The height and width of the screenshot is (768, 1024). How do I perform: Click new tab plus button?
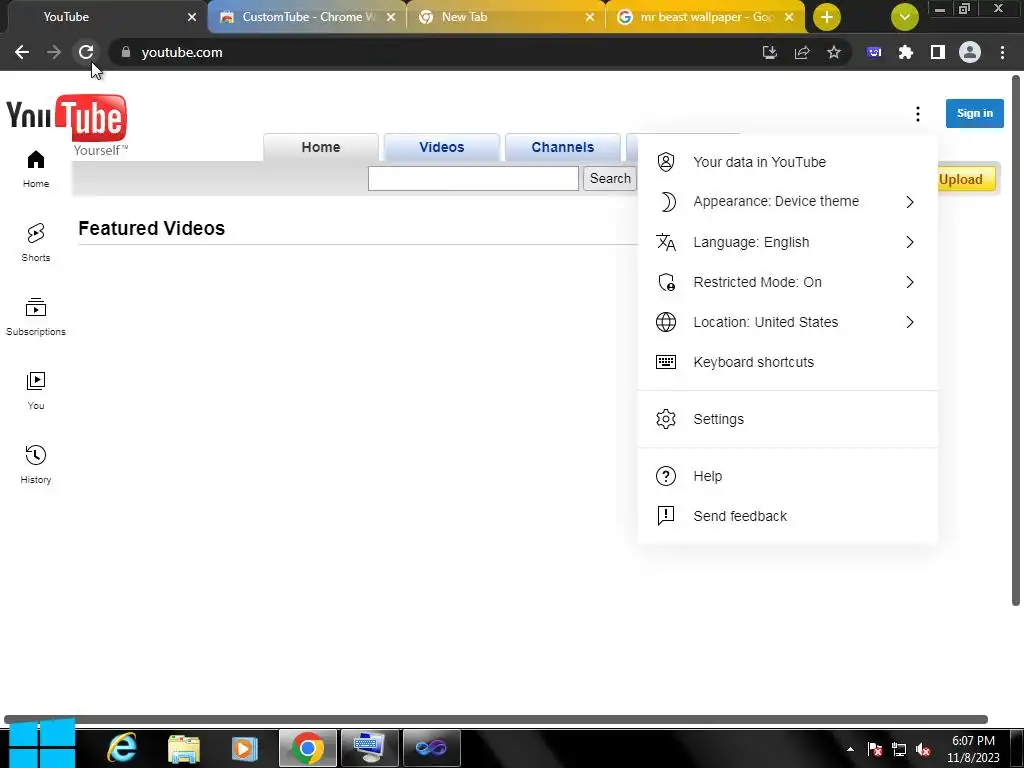(827, 17)
